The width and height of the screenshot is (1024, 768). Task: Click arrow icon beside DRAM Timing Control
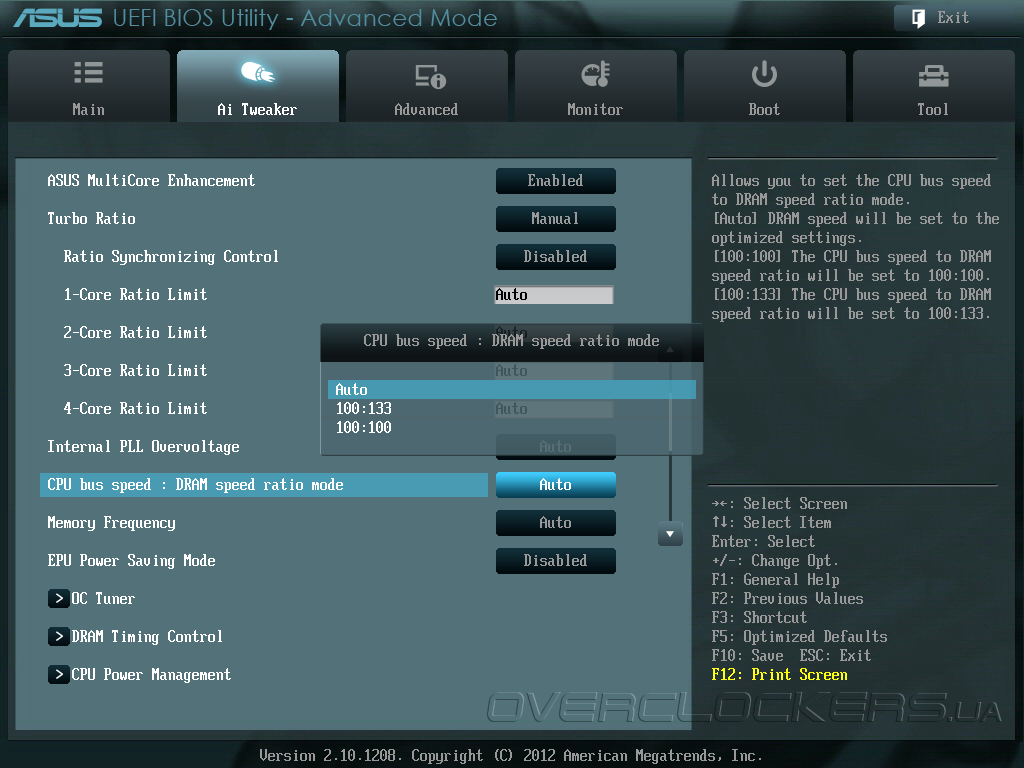(x=59, y=636)
